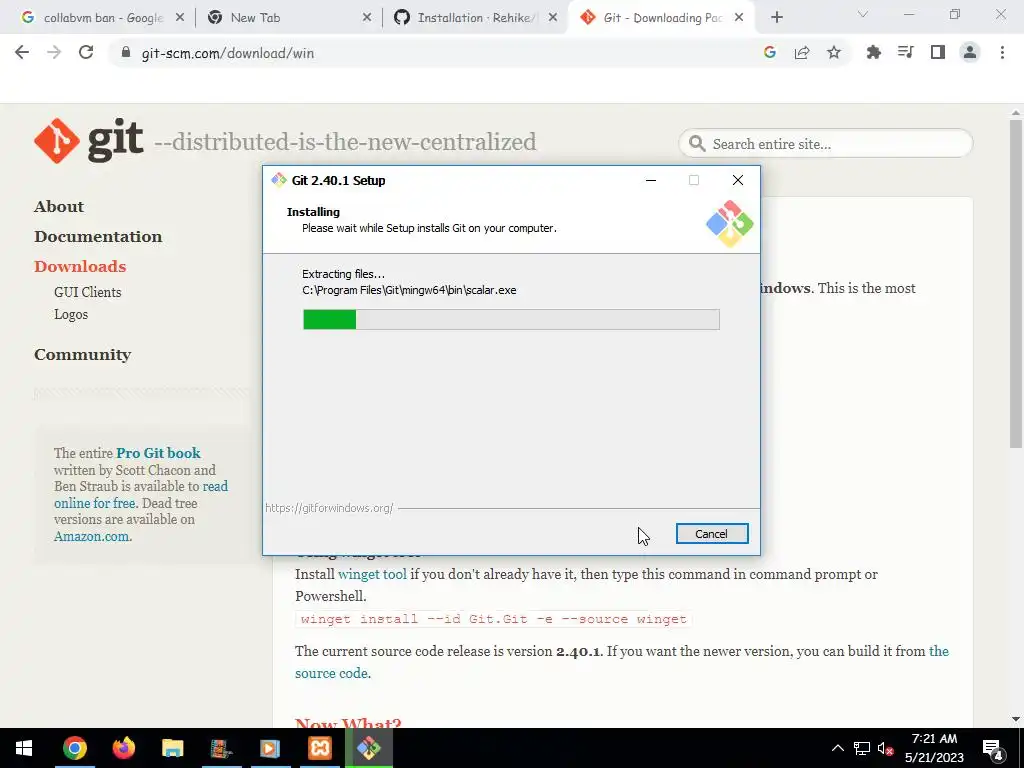
Task: Open the Chrome tab search dropdown arrow
Action: (863, 14)
